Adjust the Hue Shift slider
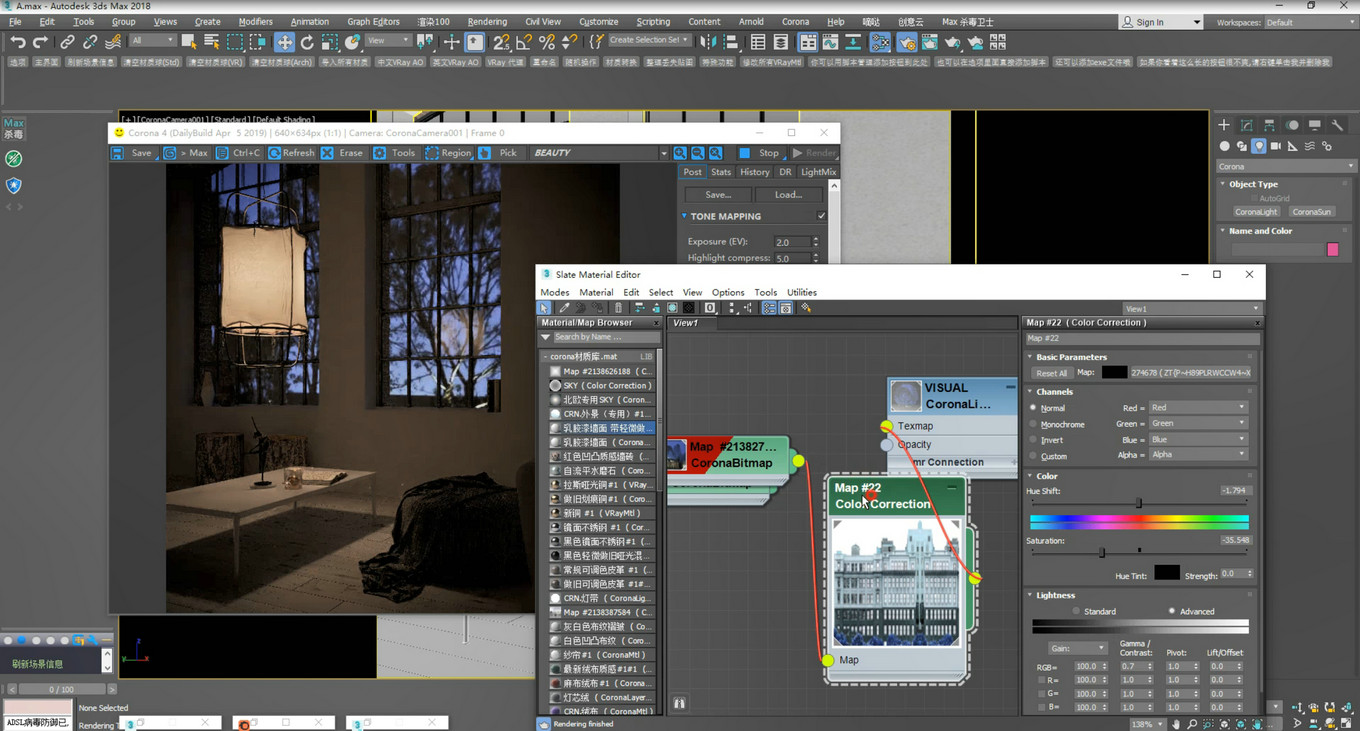The height and width of the screenshot is (731, 1360). (1139, 503)
